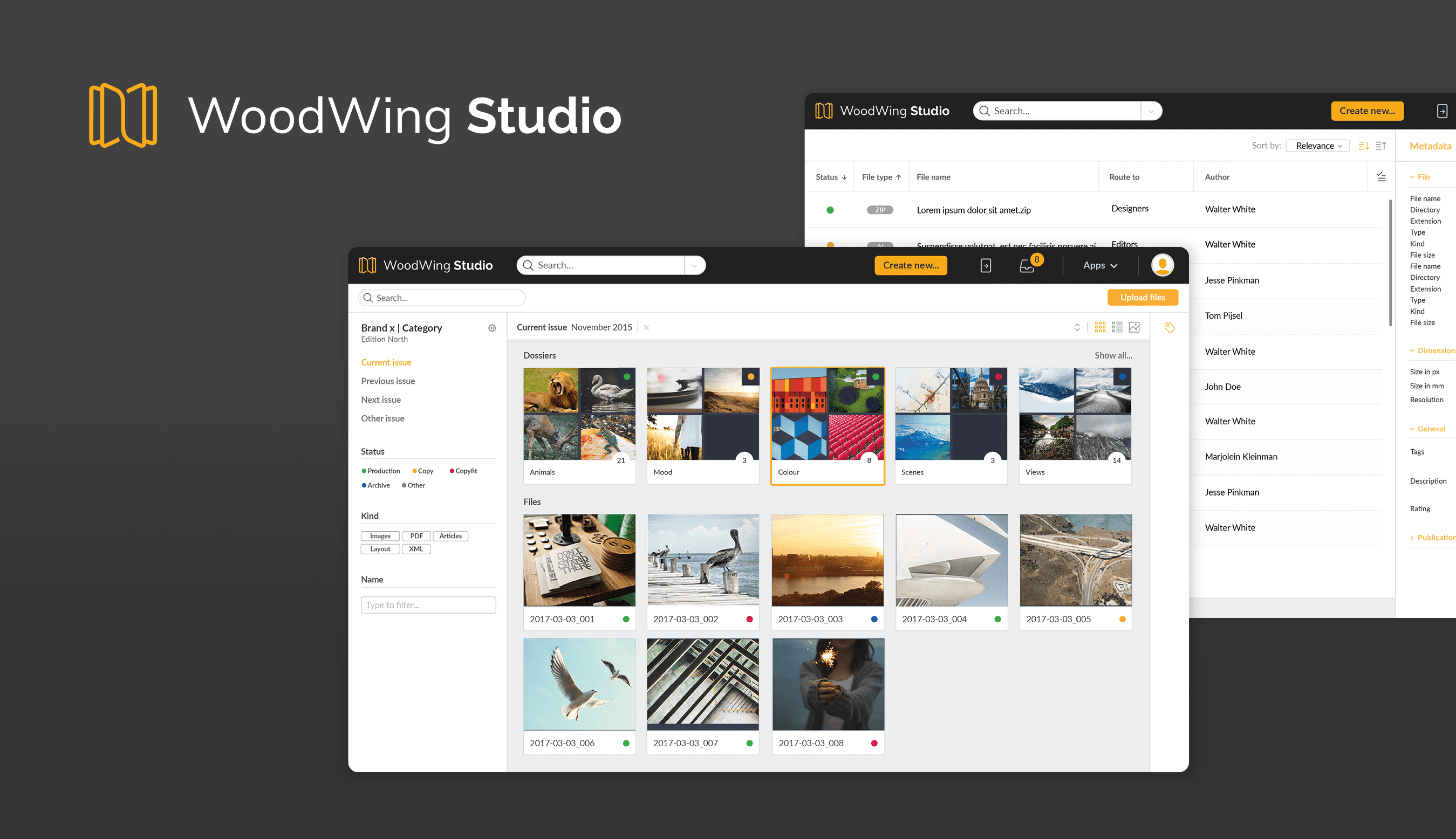Switch to image preview view icon

point(1134,327)
